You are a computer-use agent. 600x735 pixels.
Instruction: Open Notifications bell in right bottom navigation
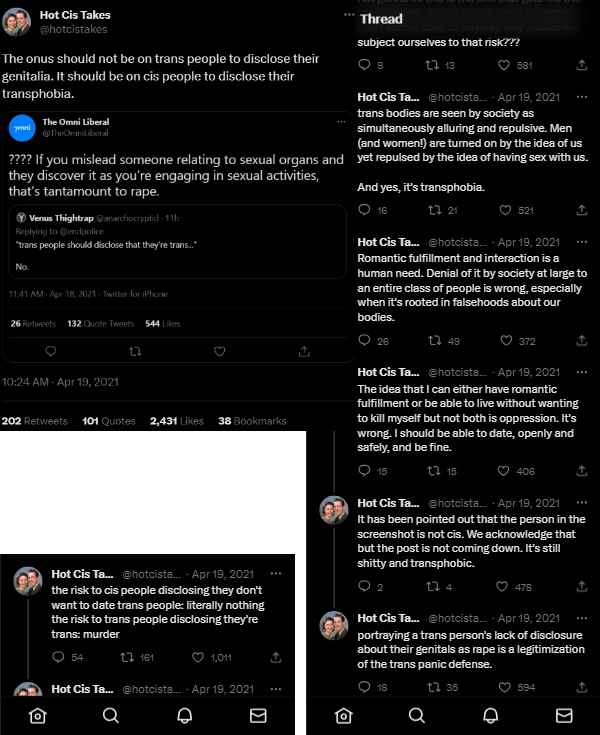click(491, 715)
